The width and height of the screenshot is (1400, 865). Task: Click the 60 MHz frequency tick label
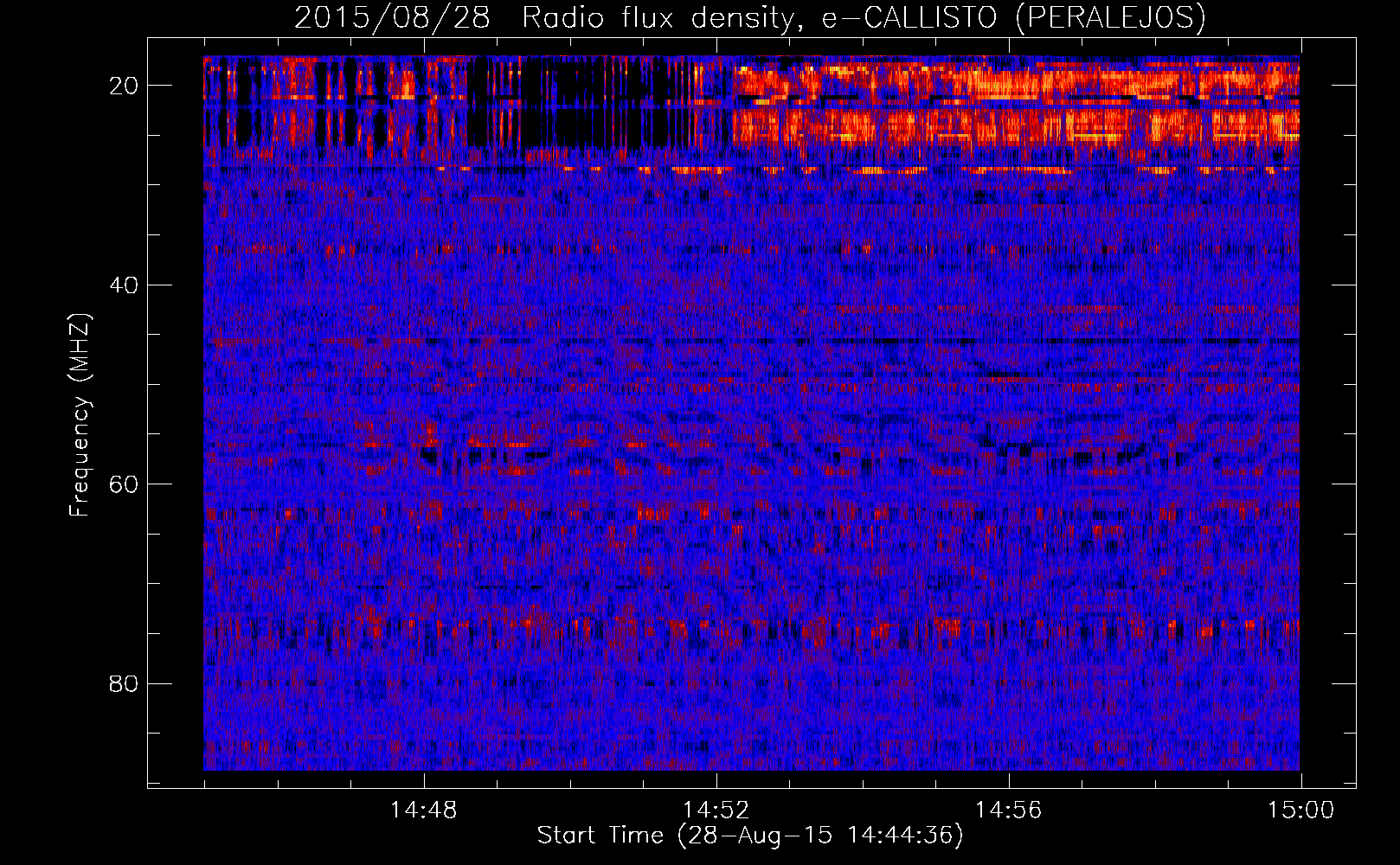pos(125,484)
